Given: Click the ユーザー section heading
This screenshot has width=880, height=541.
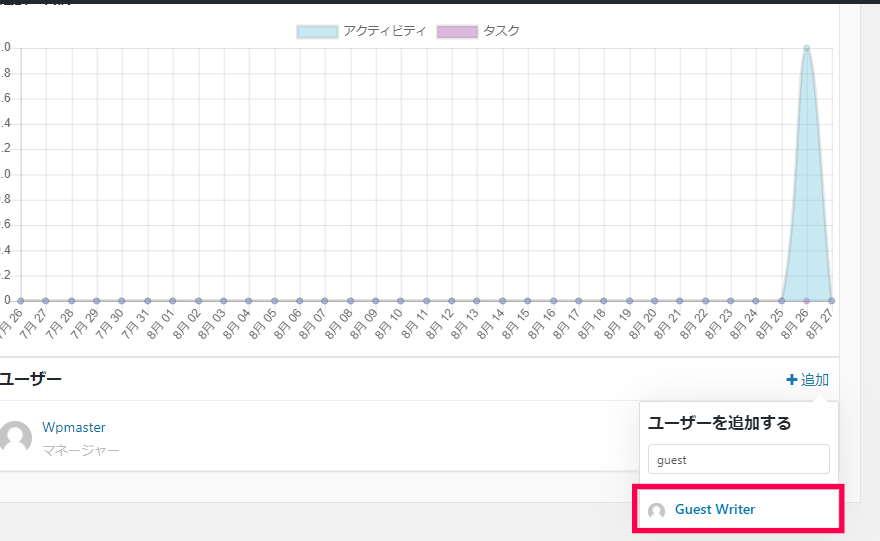Looking at the screenshot, I should [30, 379].
